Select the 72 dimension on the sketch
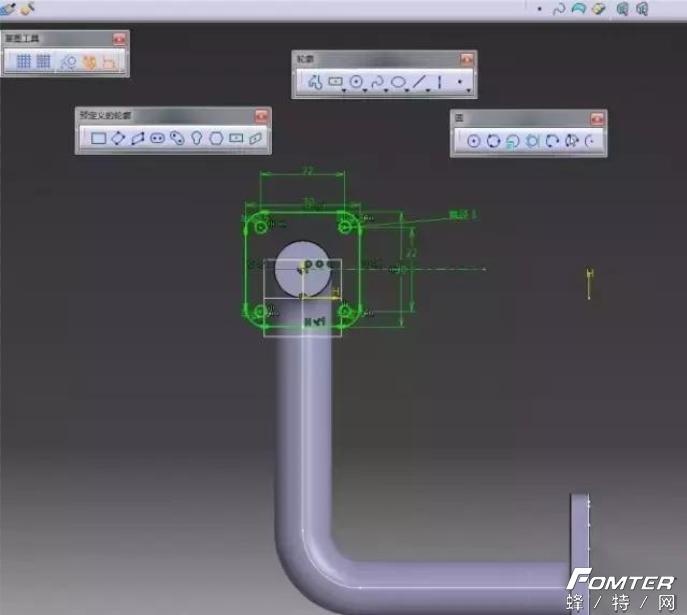Screen dimensions: 687x615 (308, 171)
